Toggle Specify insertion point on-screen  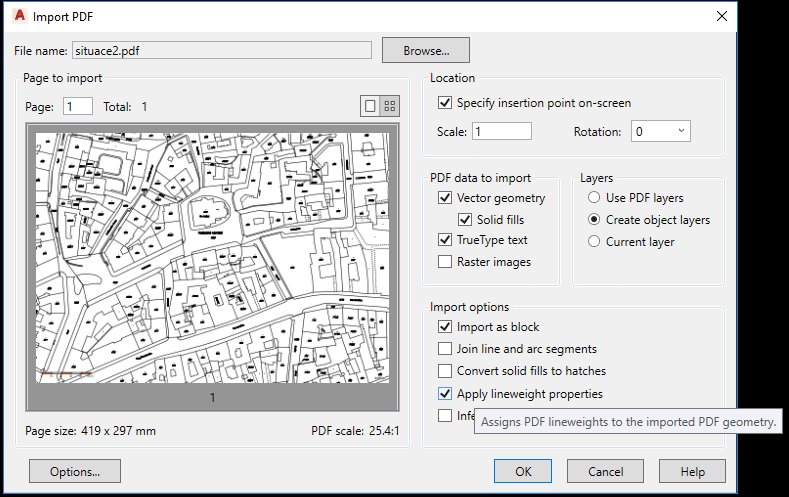point(445,103)
